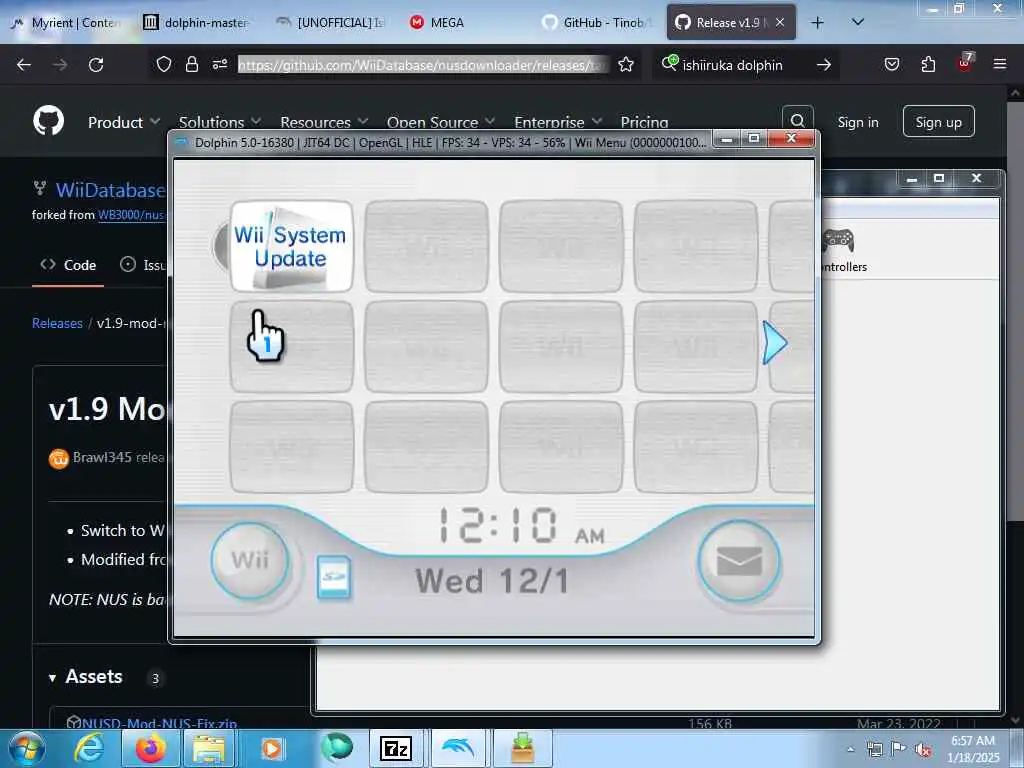1024x768 pixels.
Task: Click the Firefox URL address field
Action: tap(423, 65)
